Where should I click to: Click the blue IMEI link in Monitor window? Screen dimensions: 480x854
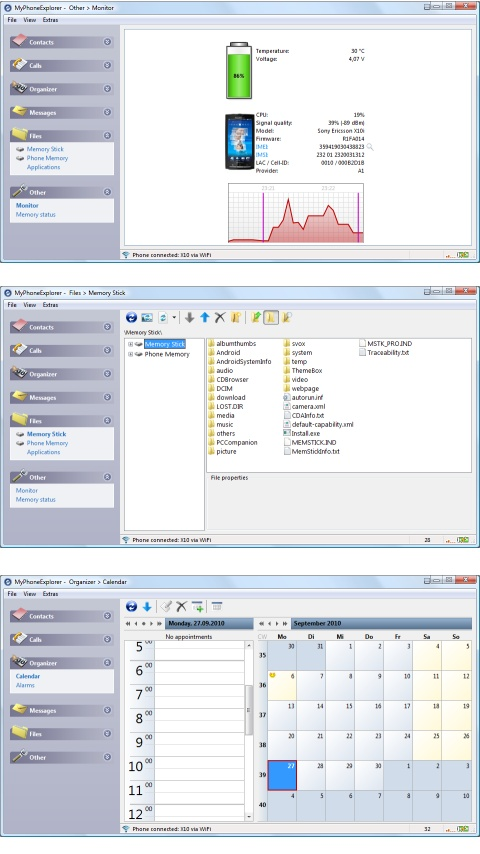coord(262,147)
